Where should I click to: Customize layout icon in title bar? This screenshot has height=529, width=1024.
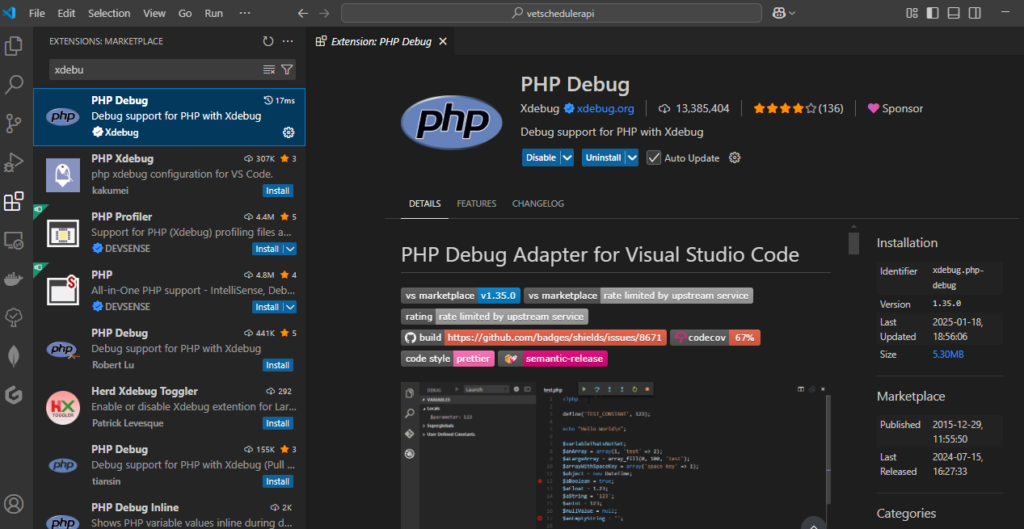(913, 13)
